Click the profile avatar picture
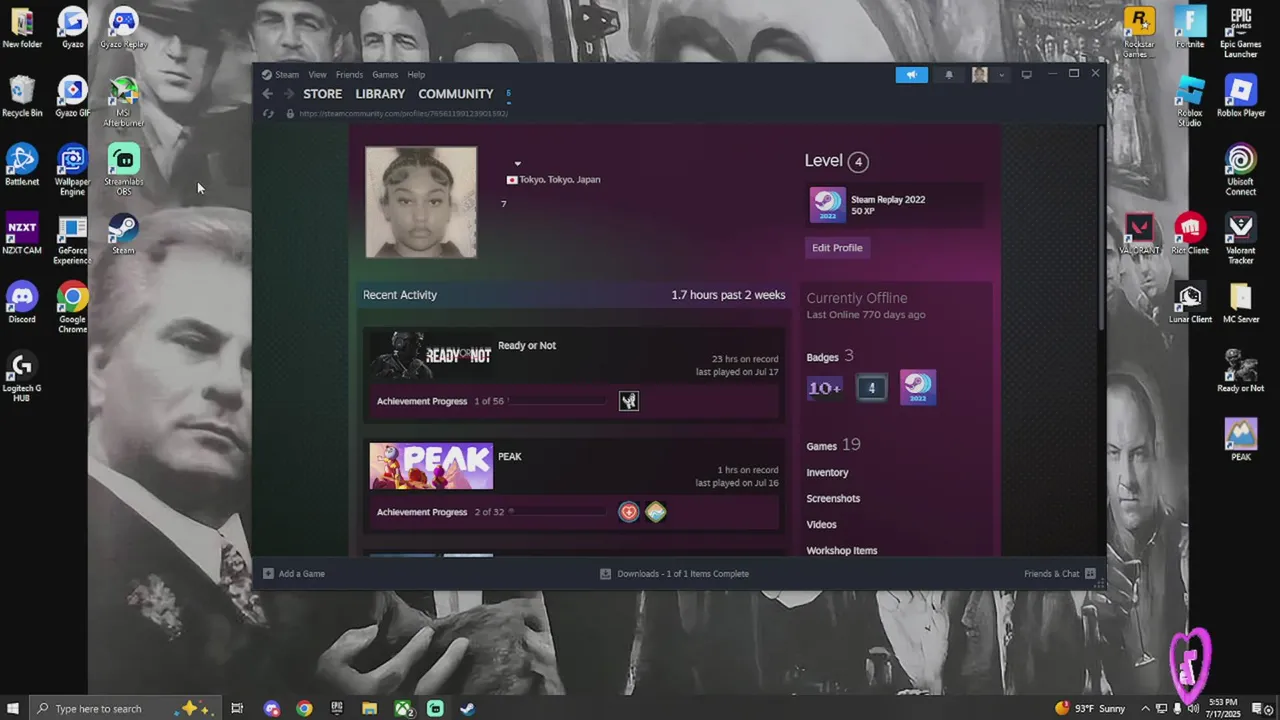This screenshot has height=720, width=1280. (421, 202)
